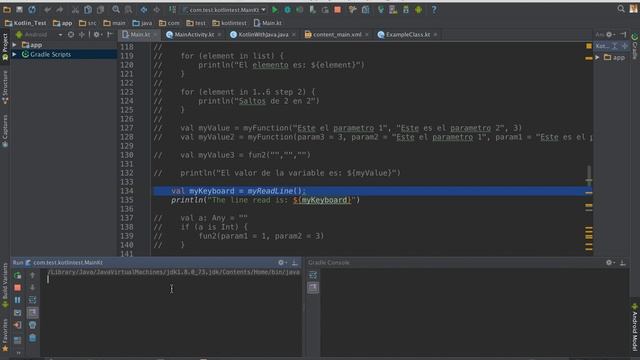640x360 pixels.
Task: Open Run panel settings gear dropdown
Action: tap(282, 263)
